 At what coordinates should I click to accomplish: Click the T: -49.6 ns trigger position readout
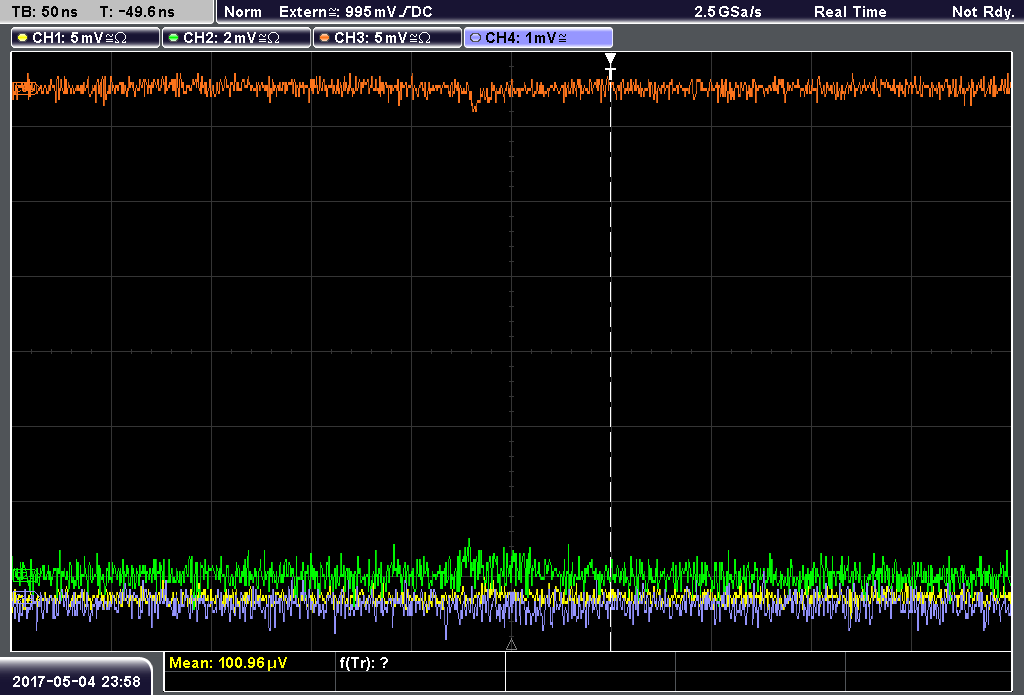[137, 12]
